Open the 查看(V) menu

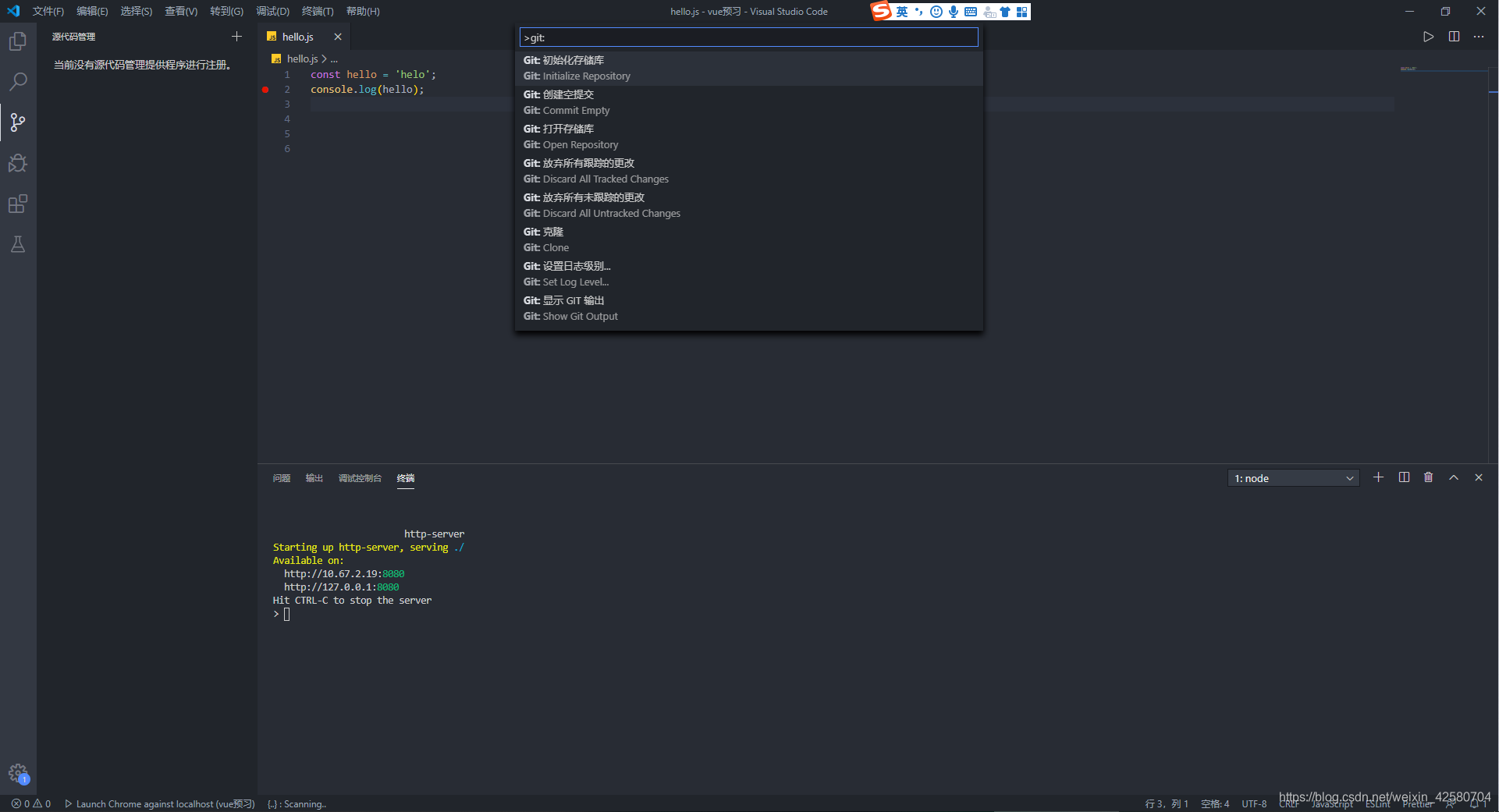(181, 11)
